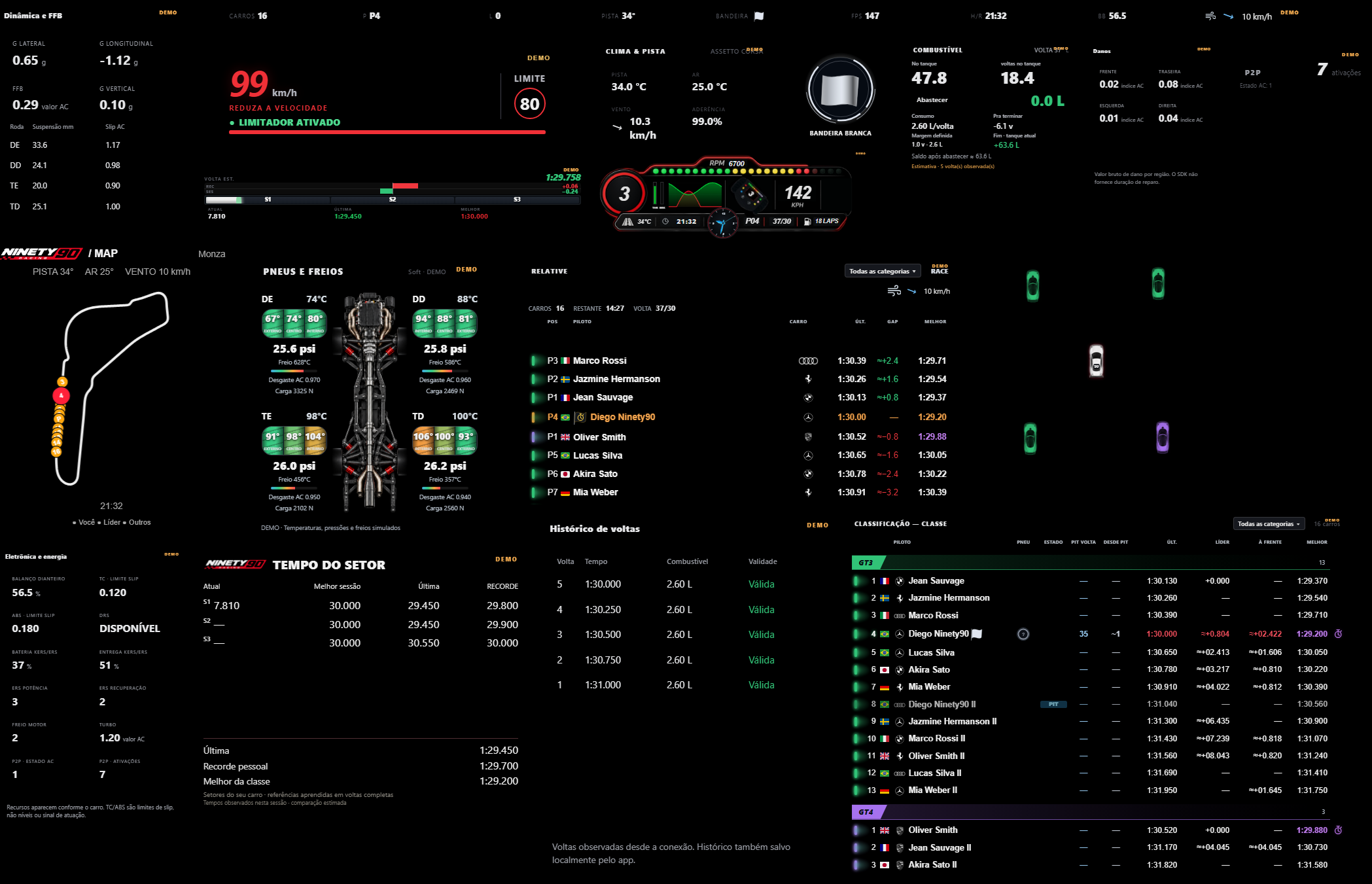The height and width of the screenshot is (884, 1372).
Task: Click the RACE session label
Action: [940, 271]
